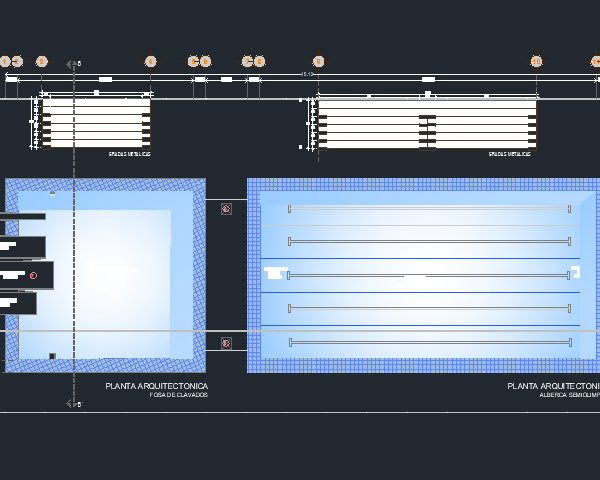The height and width of the screenshot is (480, 600).
Task: Select grid axis bubble number 9
Action: [318, 61]
